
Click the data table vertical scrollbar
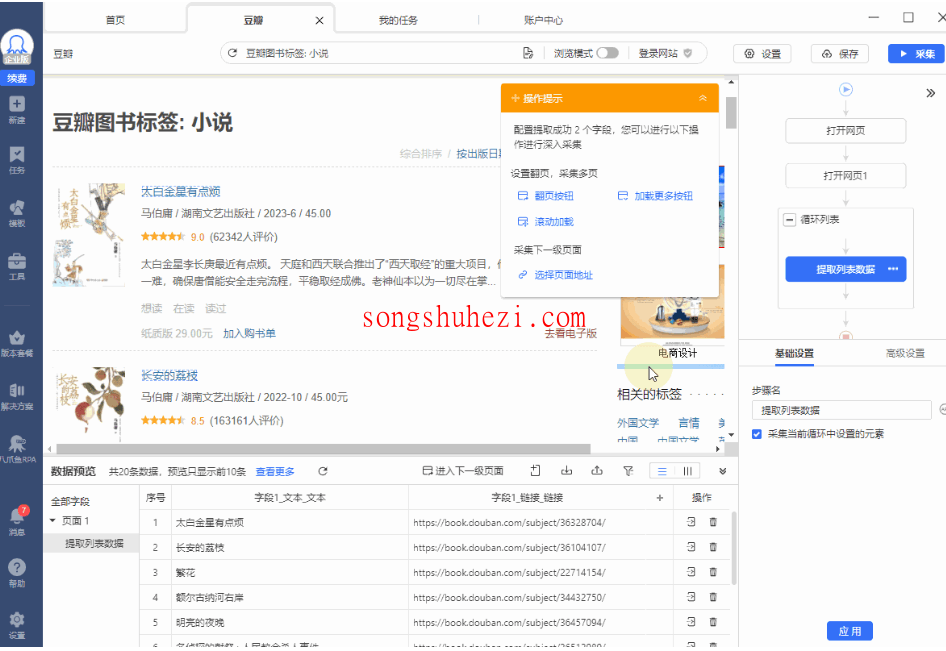(x=734, y=548)
